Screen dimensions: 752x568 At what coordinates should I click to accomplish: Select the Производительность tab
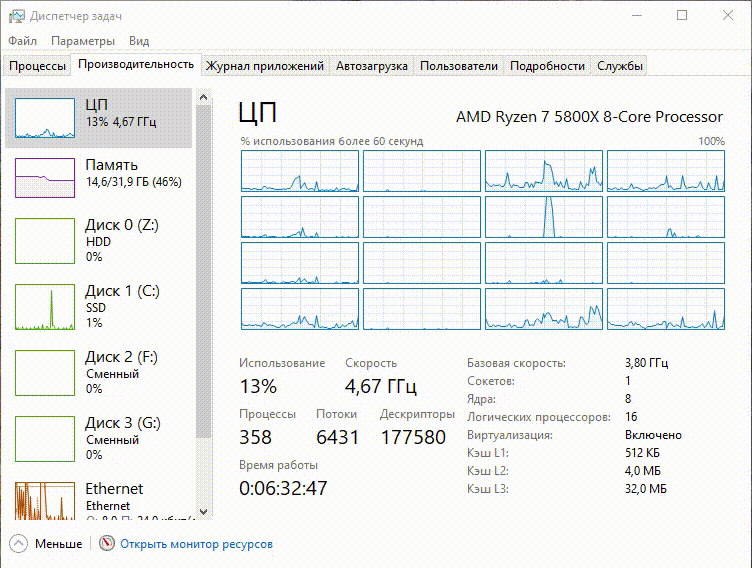click(136, 64)
